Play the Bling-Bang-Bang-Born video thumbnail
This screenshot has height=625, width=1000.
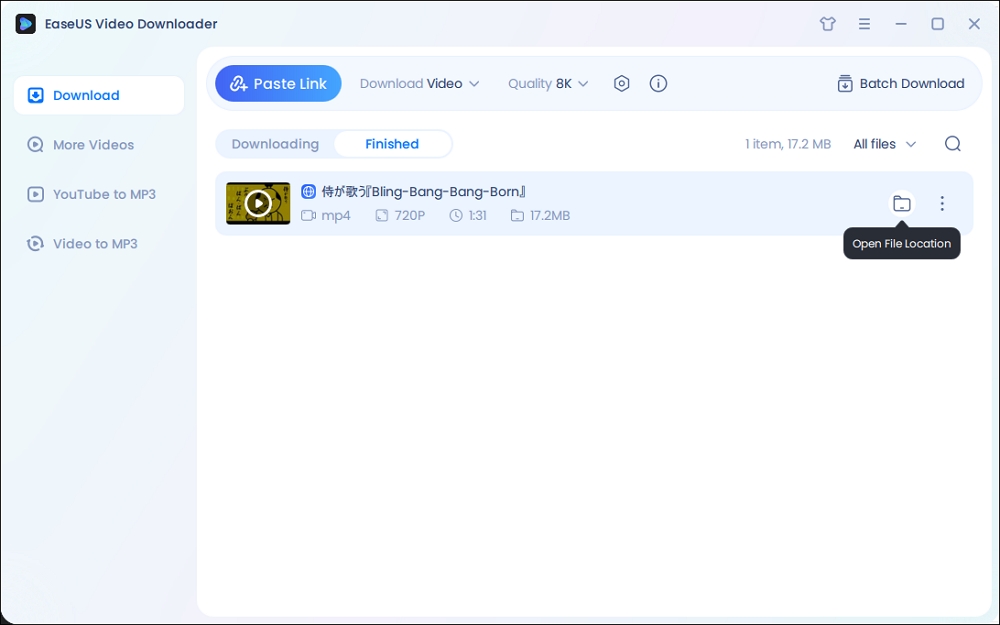[x=257, y=202]
